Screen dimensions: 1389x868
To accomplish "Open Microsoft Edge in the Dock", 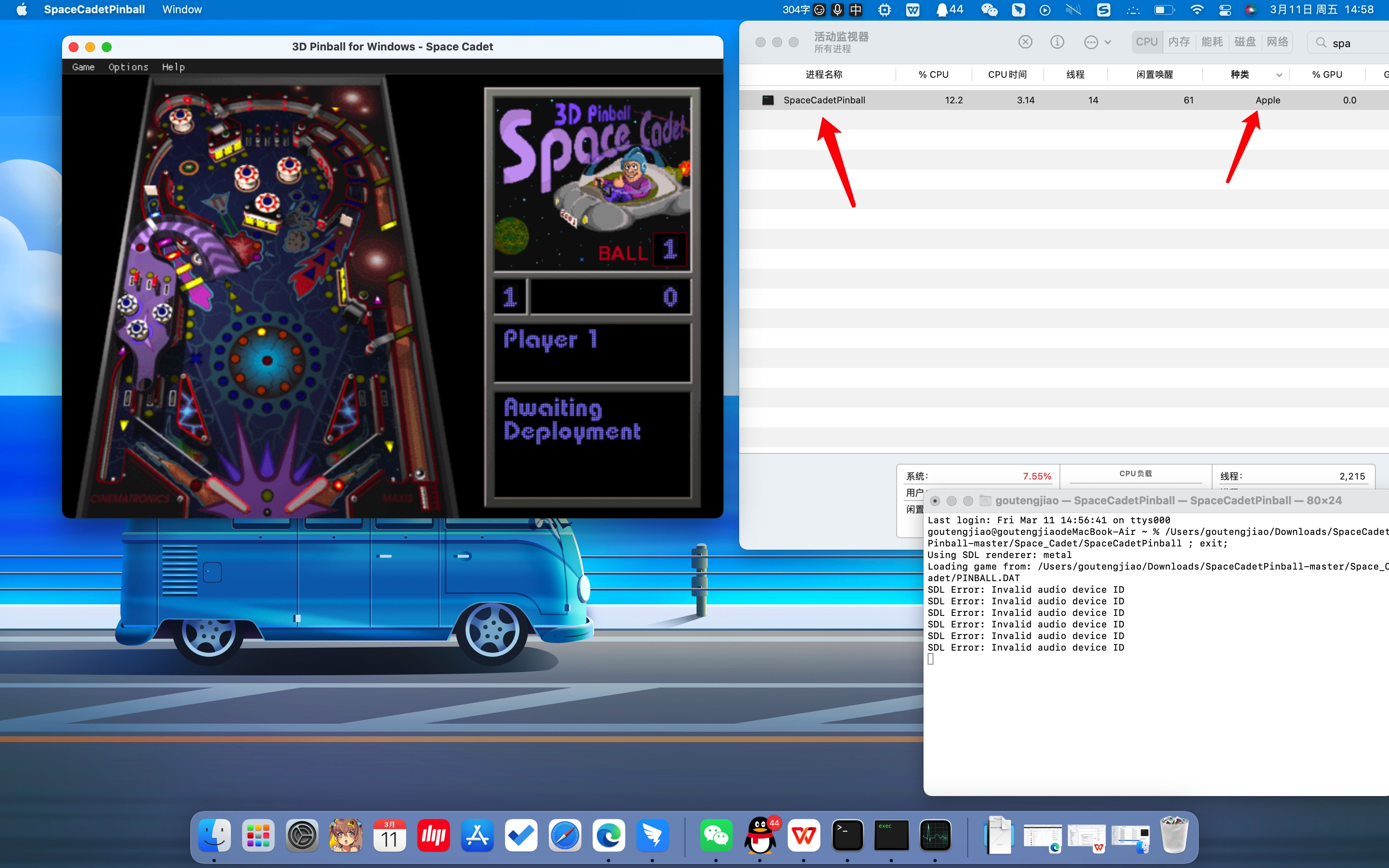I will [609, 835].
